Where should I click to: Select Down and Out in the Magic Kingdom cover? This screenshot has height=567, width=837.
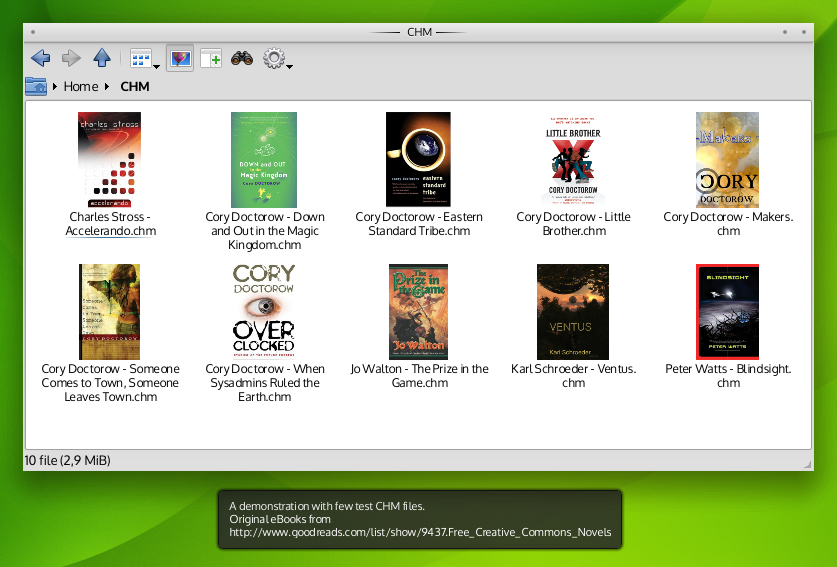tap(264, 160)
